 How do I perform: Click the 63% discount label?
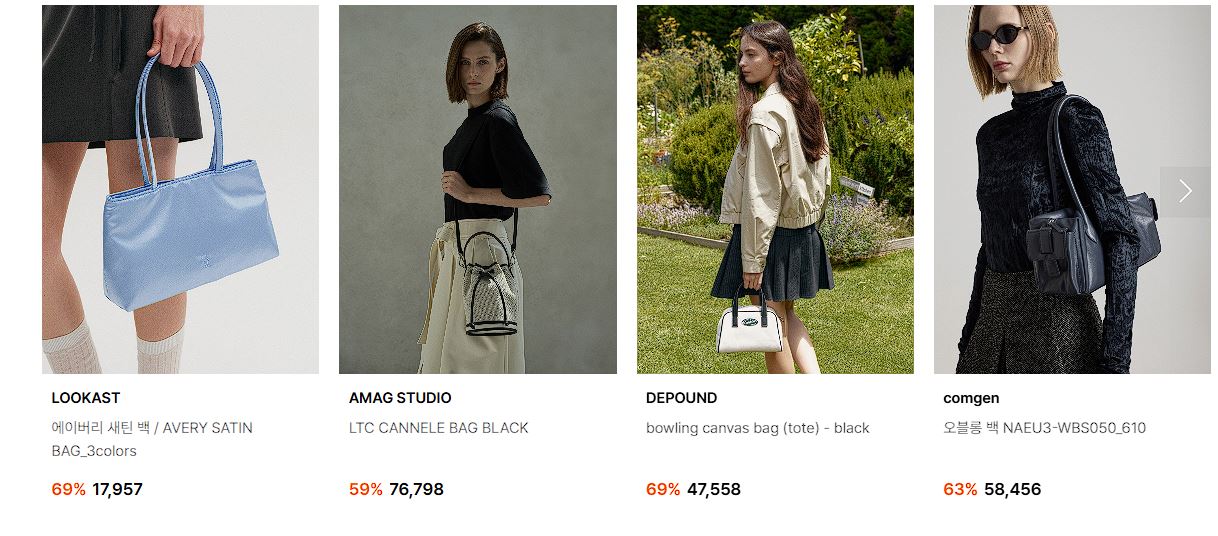[x=960, y=490]
